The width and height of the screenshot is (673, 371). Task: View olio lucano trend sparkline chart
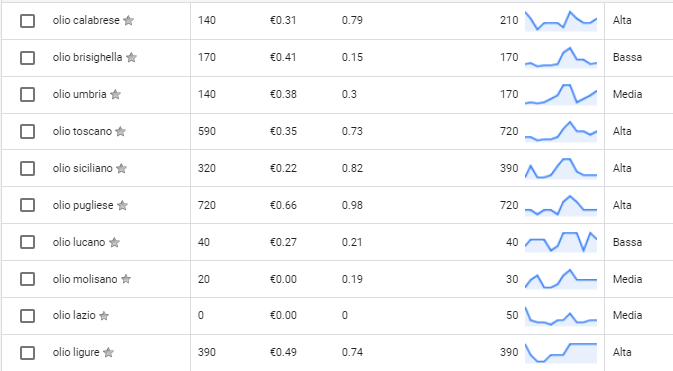click(561, 242)
